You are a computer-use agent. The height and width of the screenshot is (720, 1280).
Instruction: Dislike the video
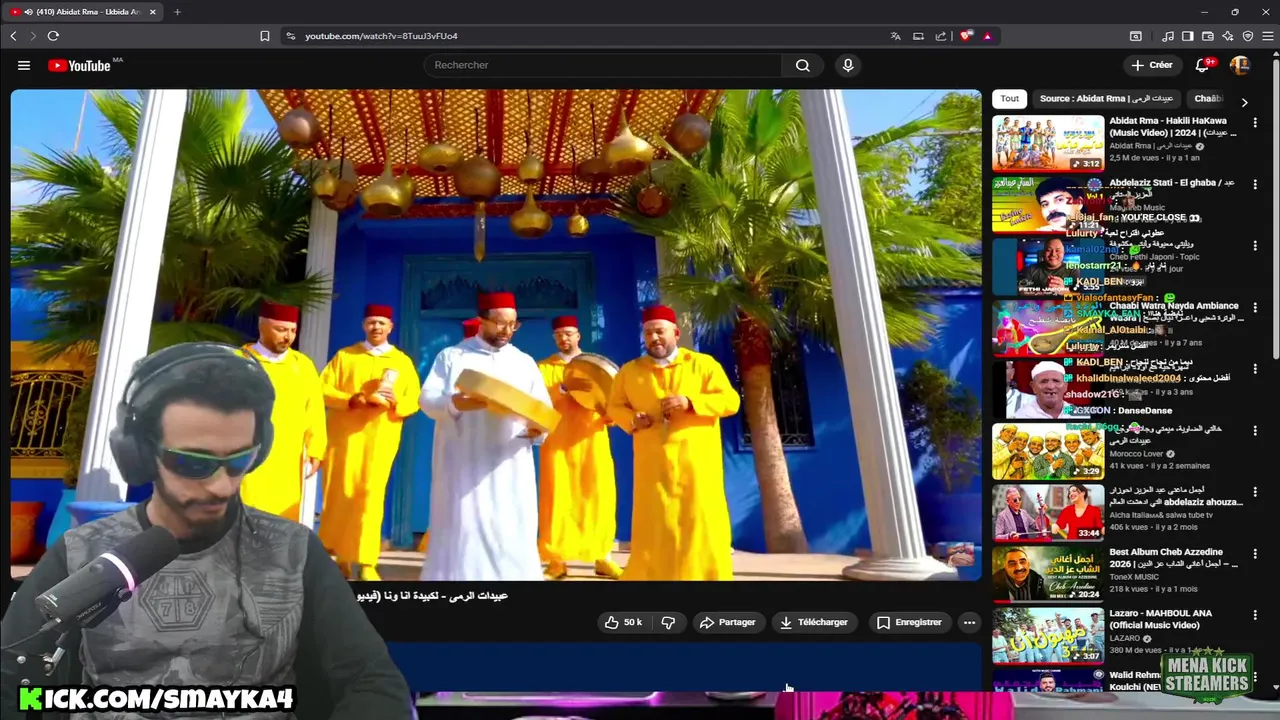click(668, 622)
